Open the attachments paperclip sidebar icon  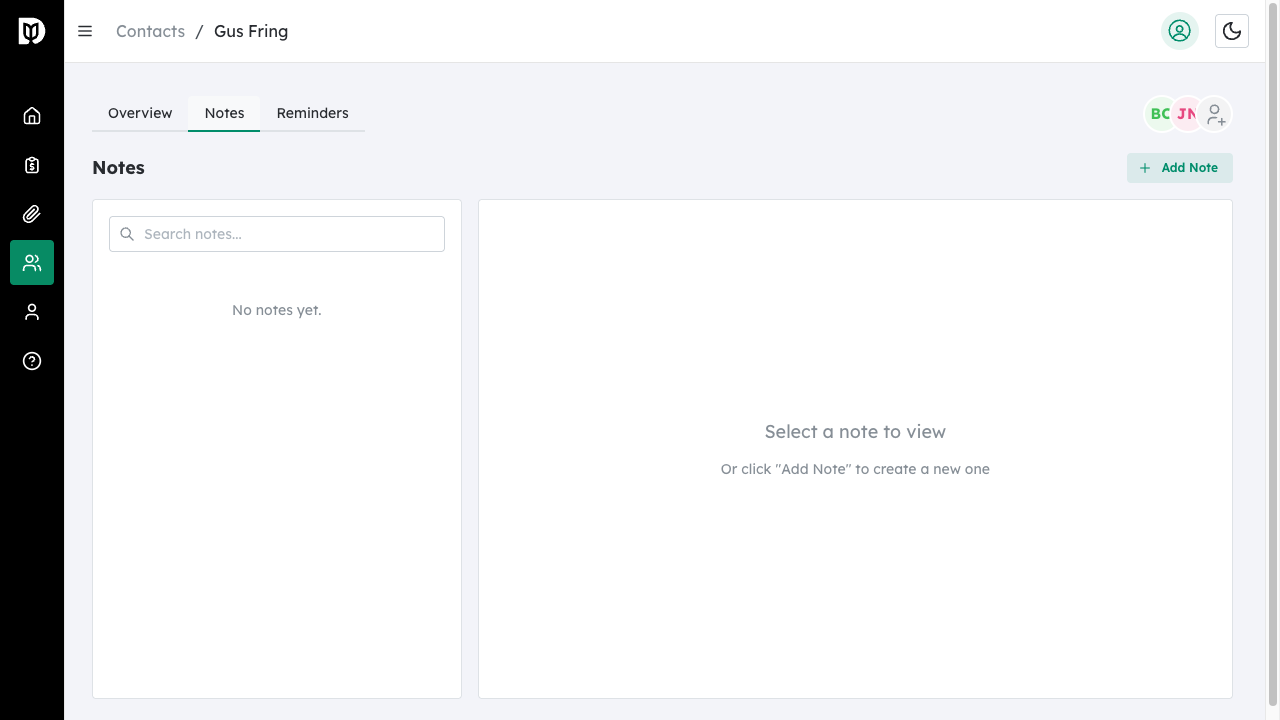31,213
